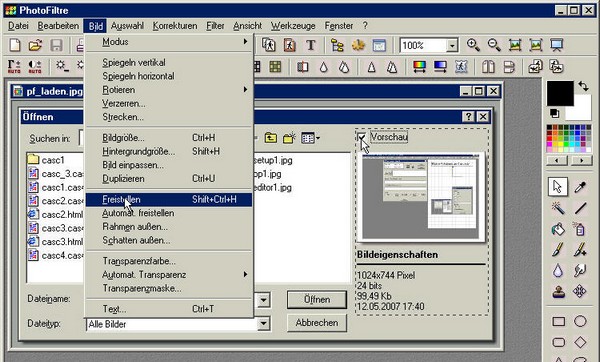Select the Fill bucket tool
The width and height of the screenshot is (600, 362).
(x=558, y=229)
